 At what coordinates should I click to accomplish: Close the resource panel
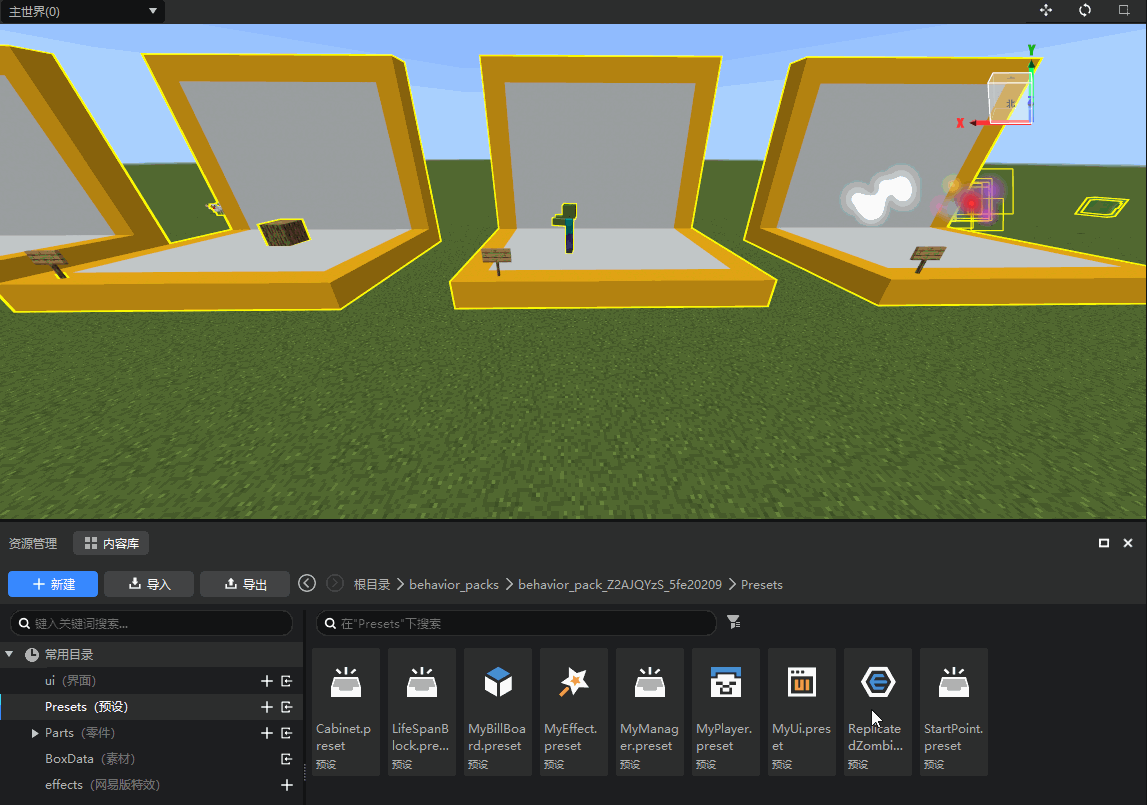pyautogui.click(x=1128, y=543)
